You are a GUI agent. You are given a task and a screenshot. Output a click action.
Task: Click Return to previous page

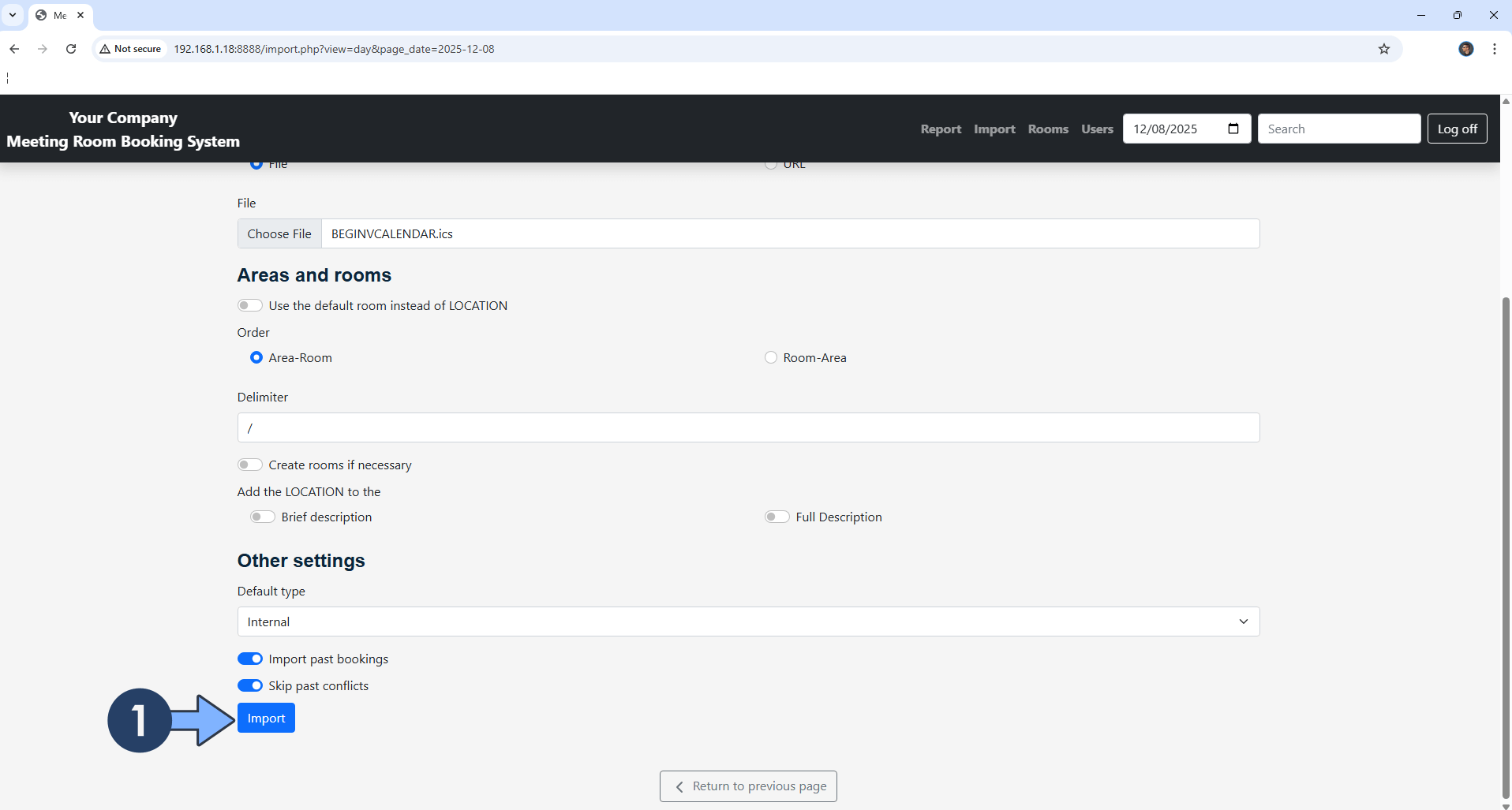click(747, 786)
